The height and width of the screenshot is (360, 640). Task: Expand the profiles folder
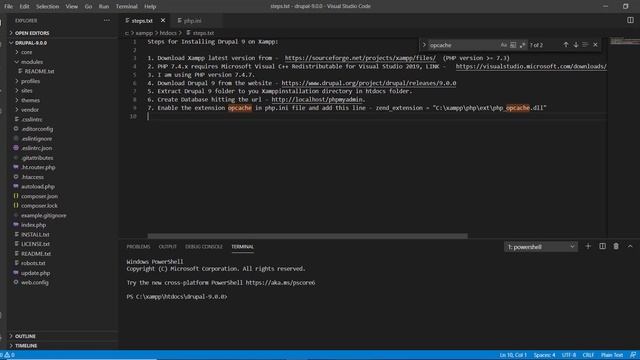pos(30,81)
